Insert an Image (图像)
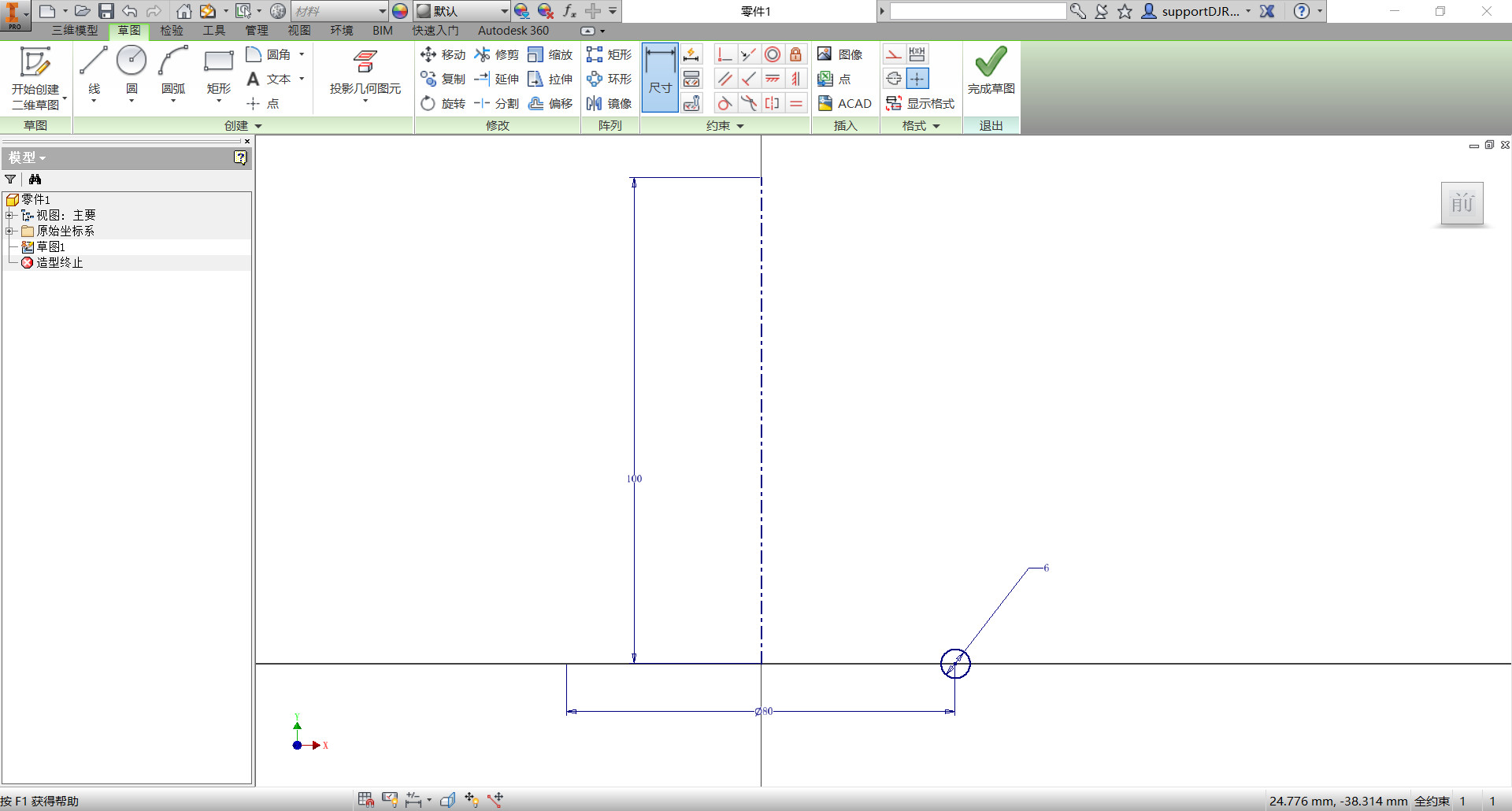 point(839,54)
